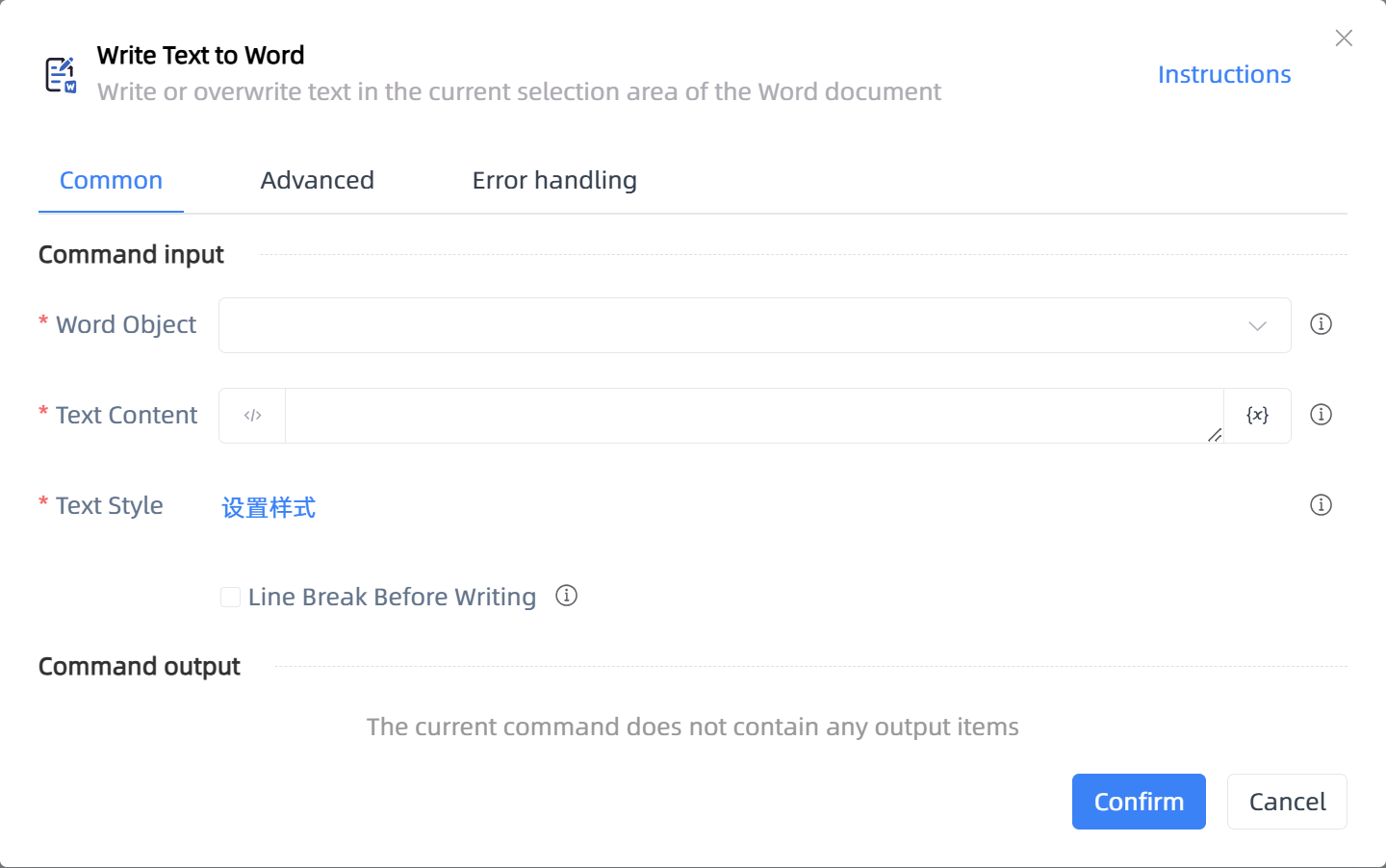Close the dialog with the X button
1386x868 pixels.
pos(1344,38)
